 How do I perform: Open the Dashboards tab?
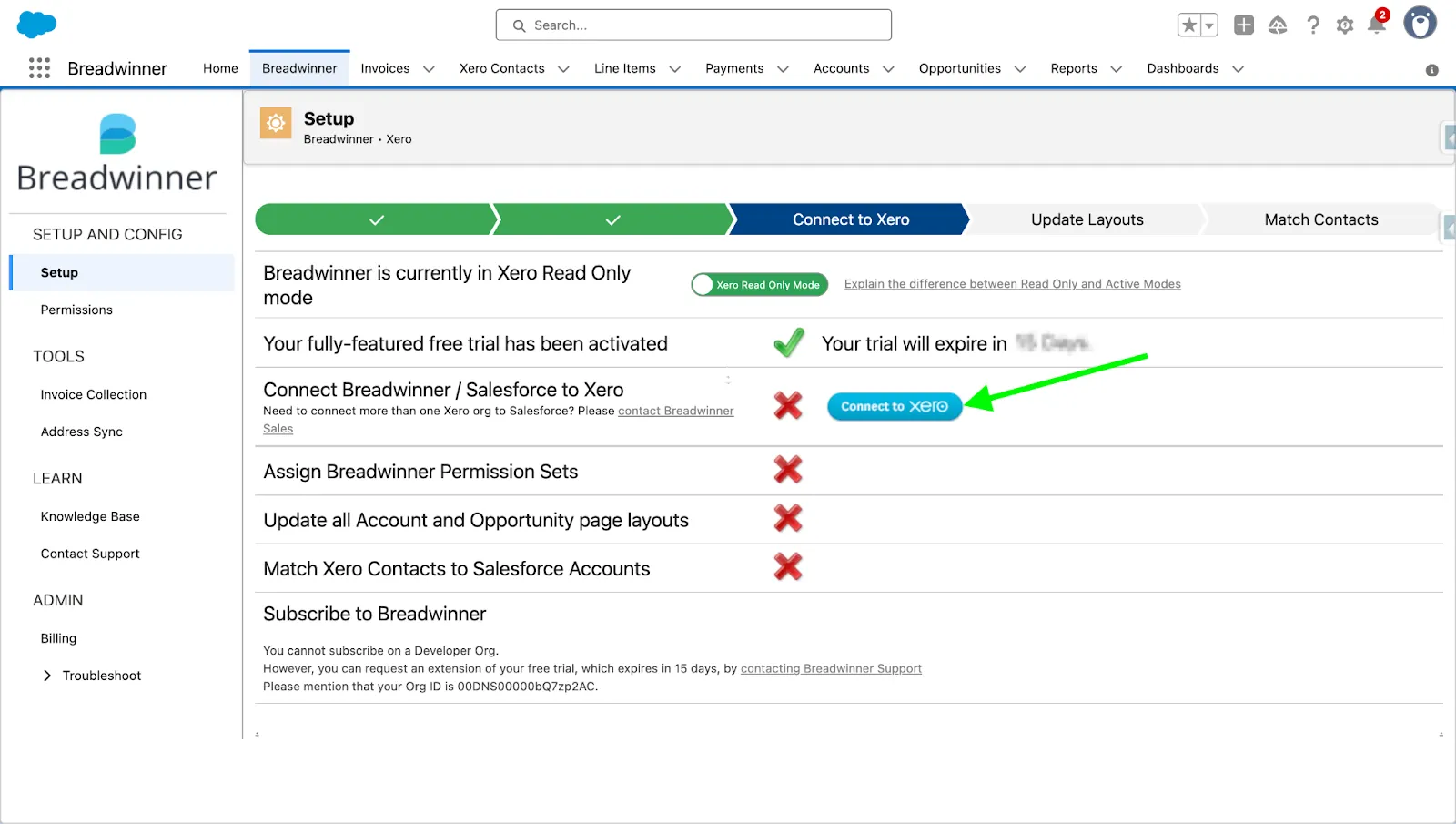[1183, 68]
